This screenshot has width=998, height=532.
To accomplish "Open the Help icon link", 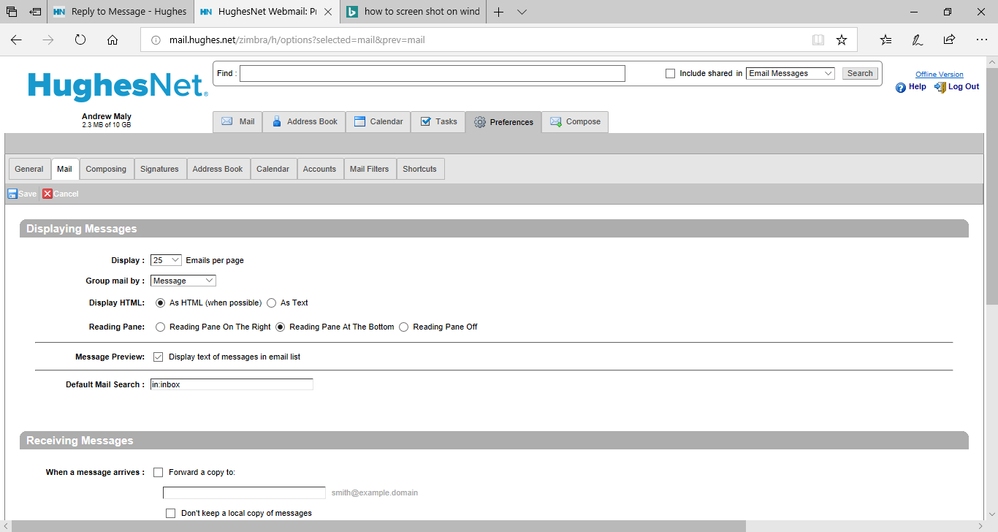I will (901, 88).
